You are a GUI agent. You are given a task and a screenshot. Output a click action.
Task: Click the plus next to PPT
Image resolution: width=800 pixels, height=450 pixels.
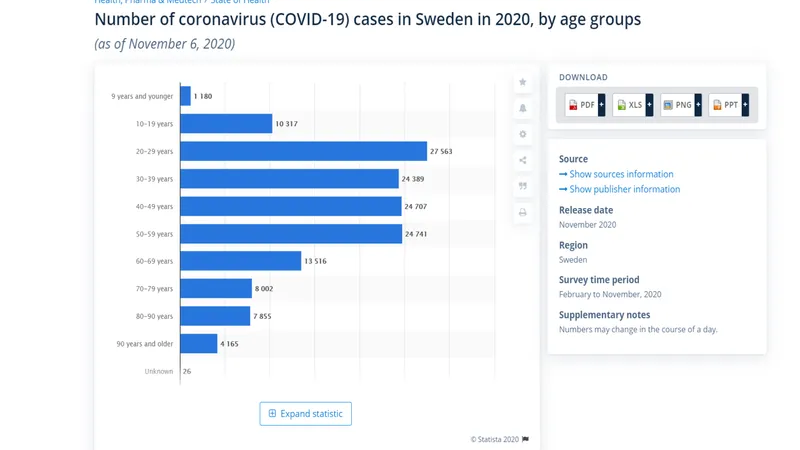[x=745, y=105]
